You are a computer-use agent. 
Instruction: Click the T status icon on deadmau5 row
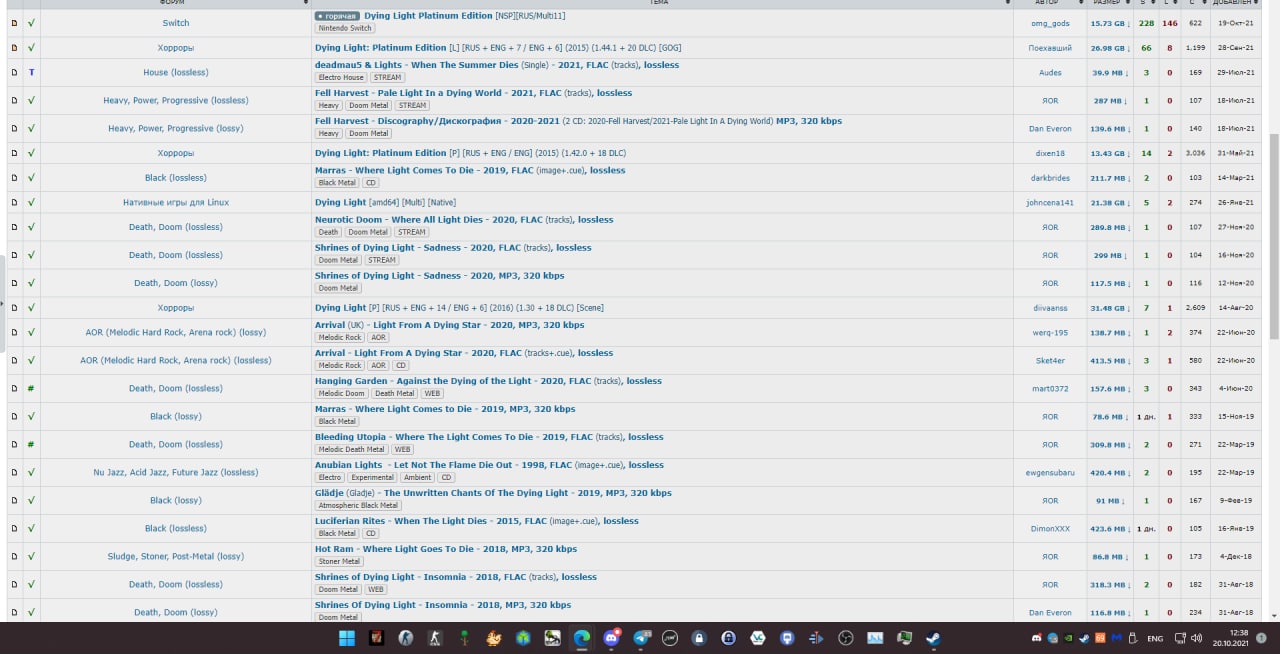[x=31, y=72]
